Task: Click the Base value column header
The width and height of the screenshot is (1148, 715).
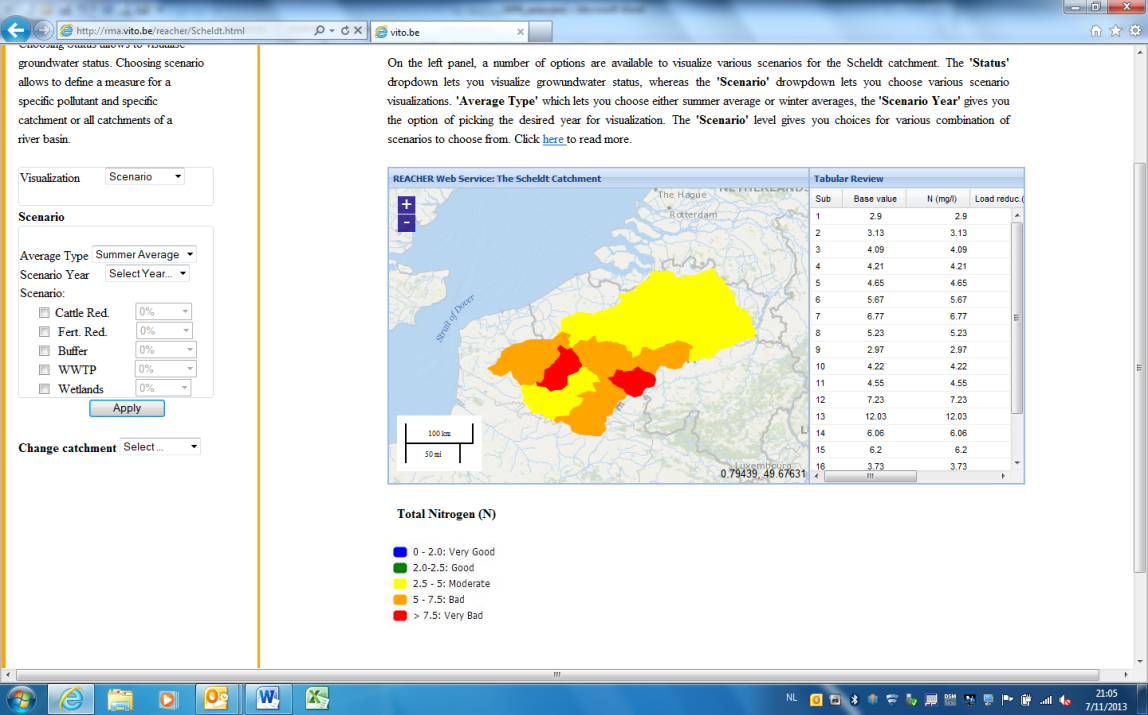Action: coord(875,199)
